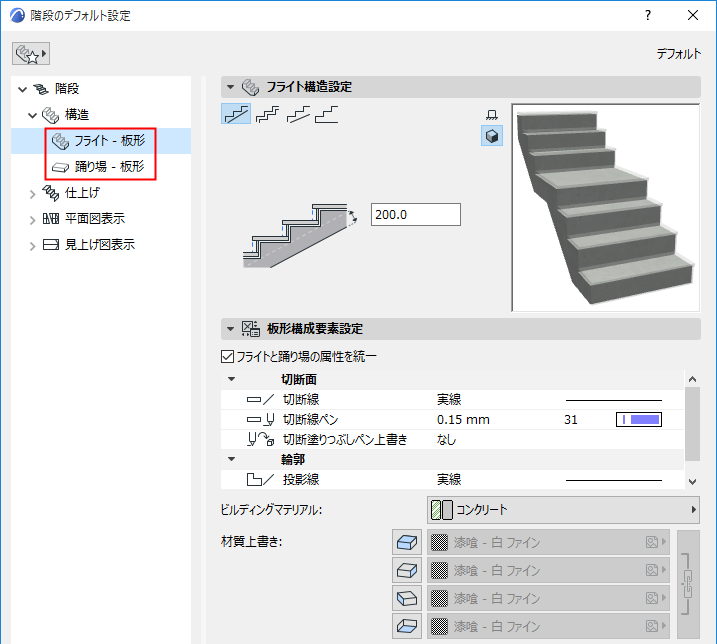Click the 板形構成要素設定 panel icon

pos(251,329)
